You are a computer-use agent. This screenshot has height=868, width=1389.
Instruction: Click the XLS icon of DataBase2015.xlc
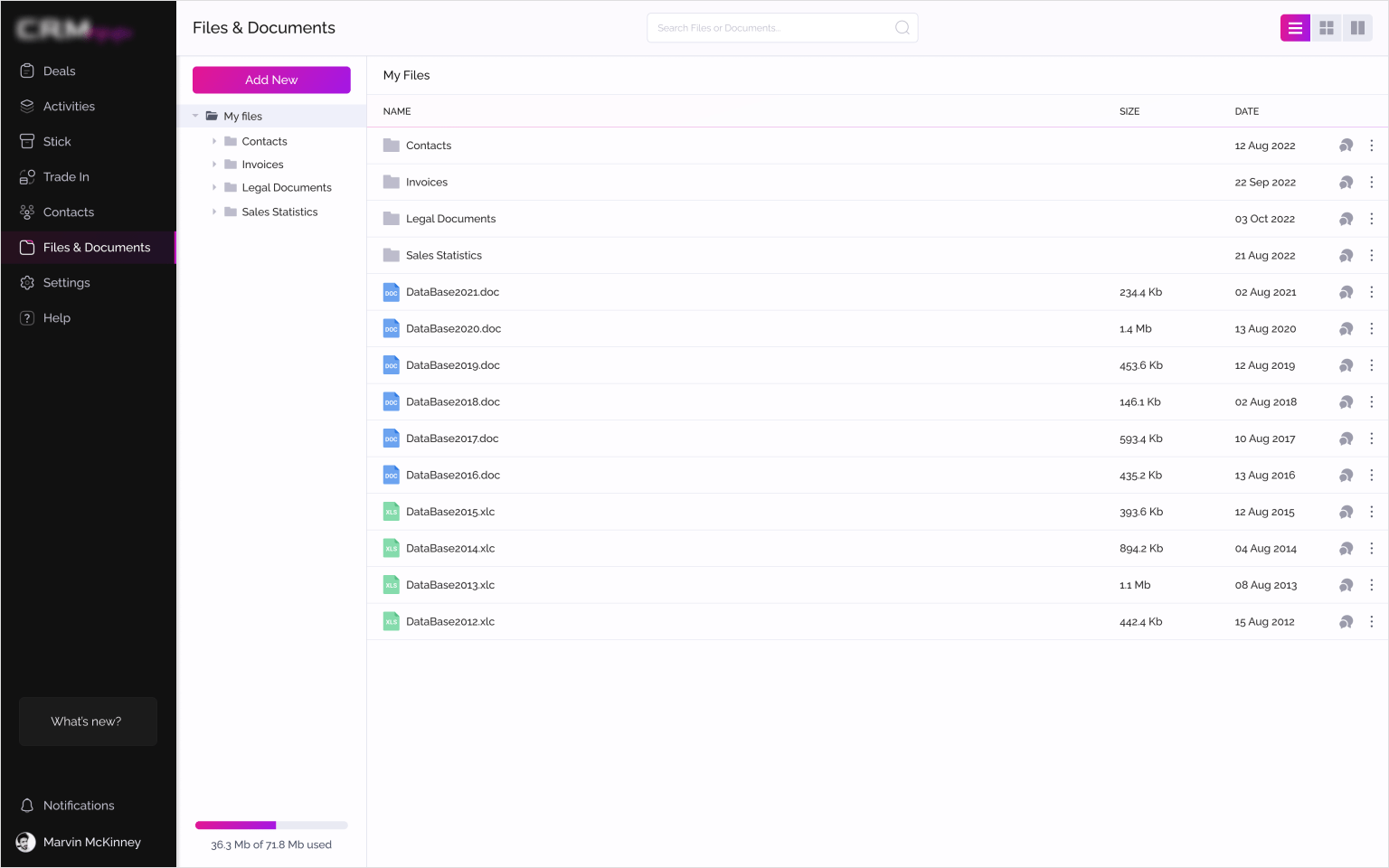point(391,511)
